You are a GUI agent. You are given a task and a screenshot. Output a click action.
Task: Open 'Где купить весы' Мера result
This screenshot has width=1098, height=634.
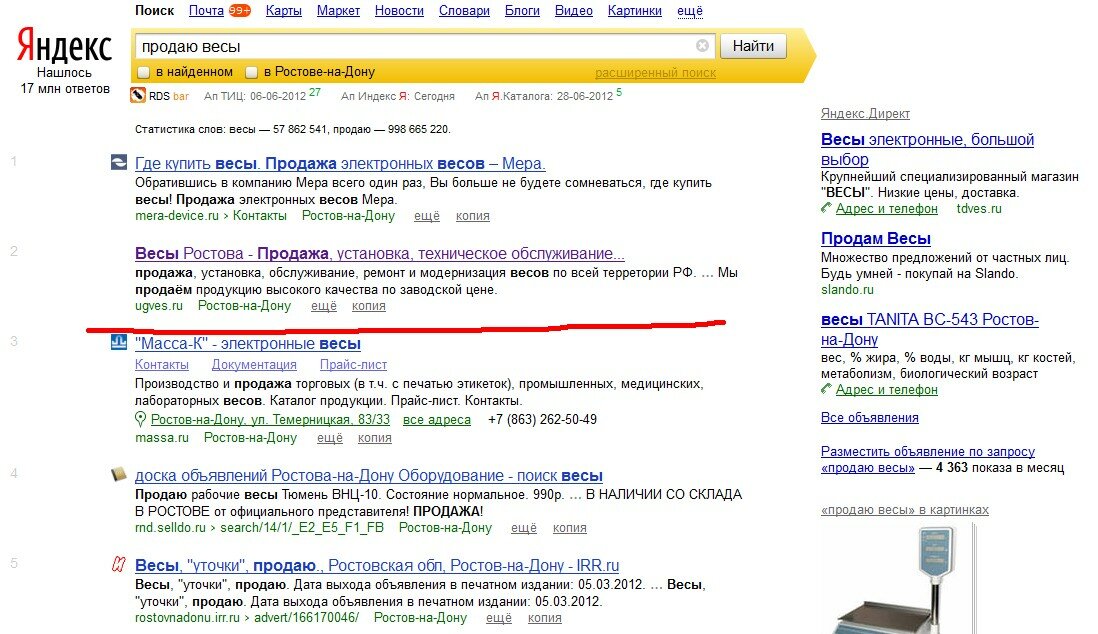click(340, 163)
